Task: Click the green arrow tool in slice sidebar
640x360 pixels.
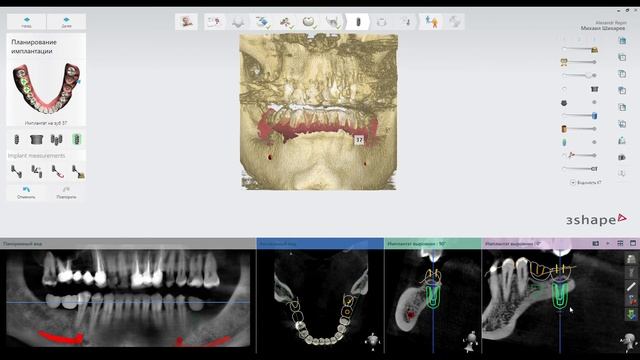Action: (x=631, y=314)
